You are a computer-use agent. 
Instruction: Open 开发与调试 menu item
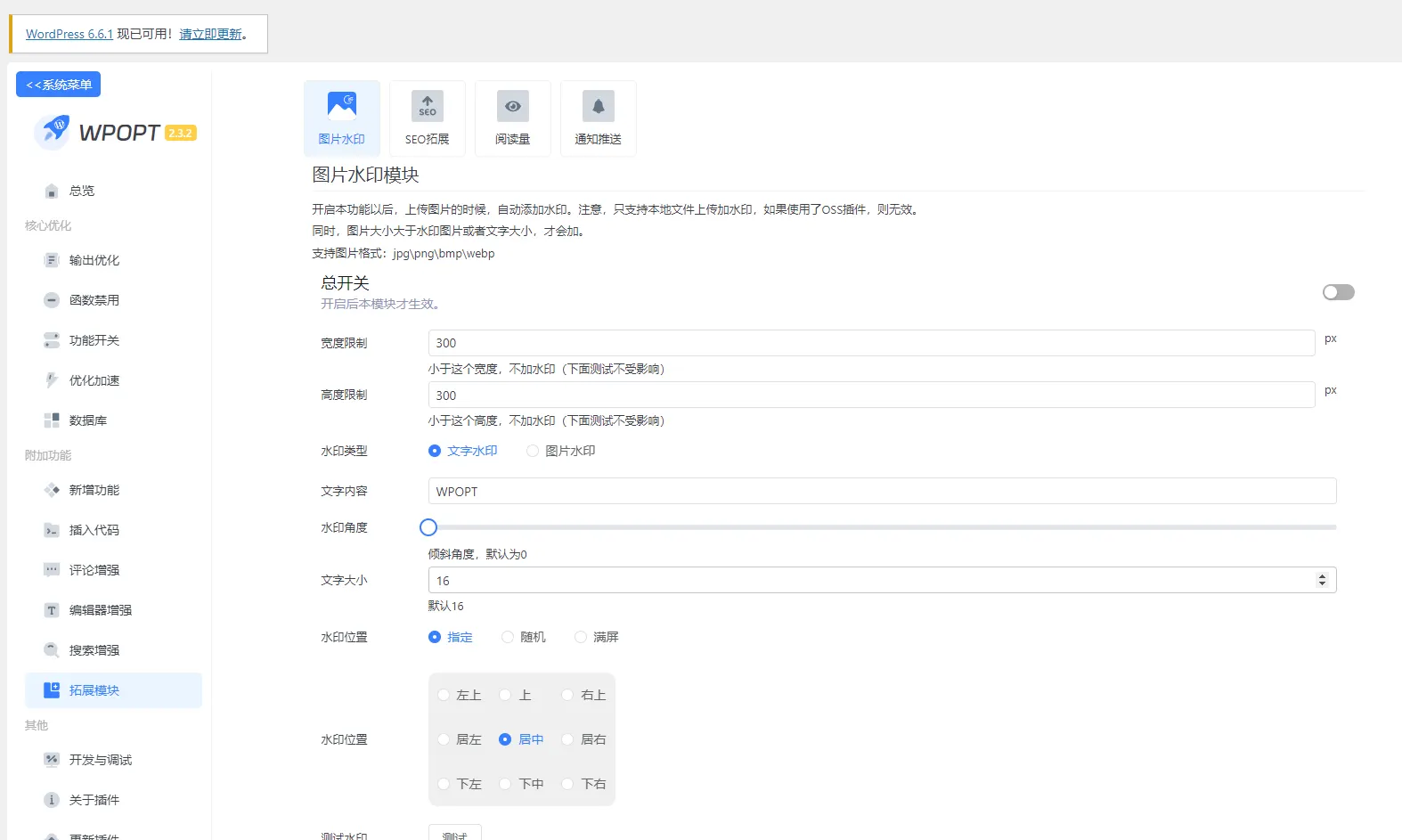tap(113, 760)
